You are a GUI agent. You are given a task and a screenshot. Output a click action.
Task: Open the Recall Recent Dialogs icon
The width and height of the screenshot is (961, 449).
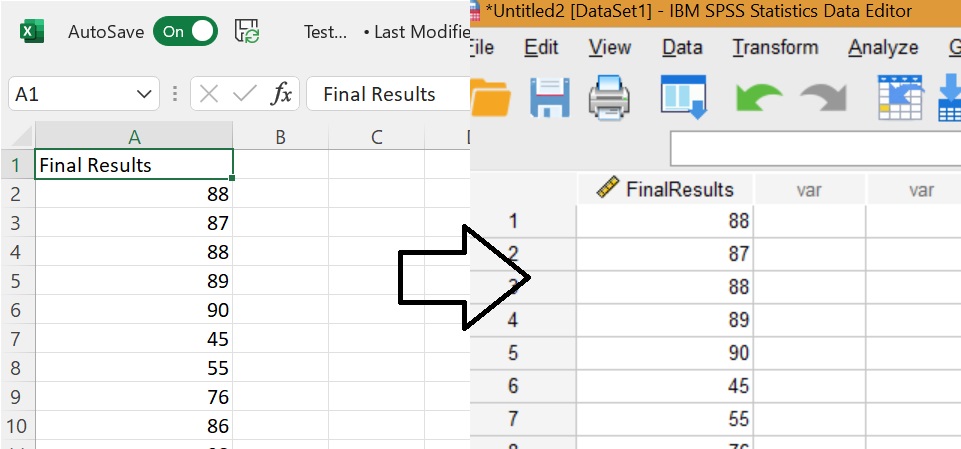[684, 97]
